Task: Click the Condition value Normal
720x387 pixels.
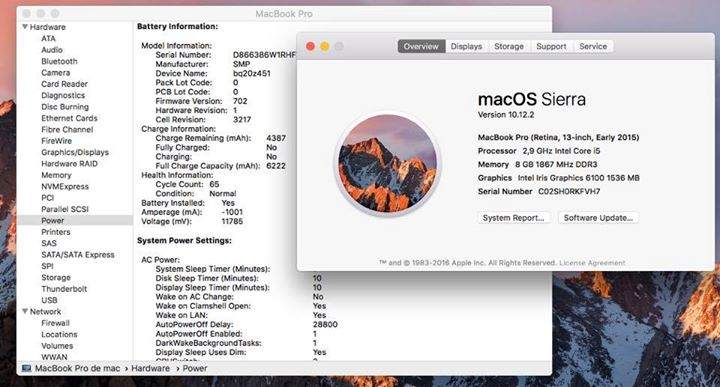Action: [222, 194]
